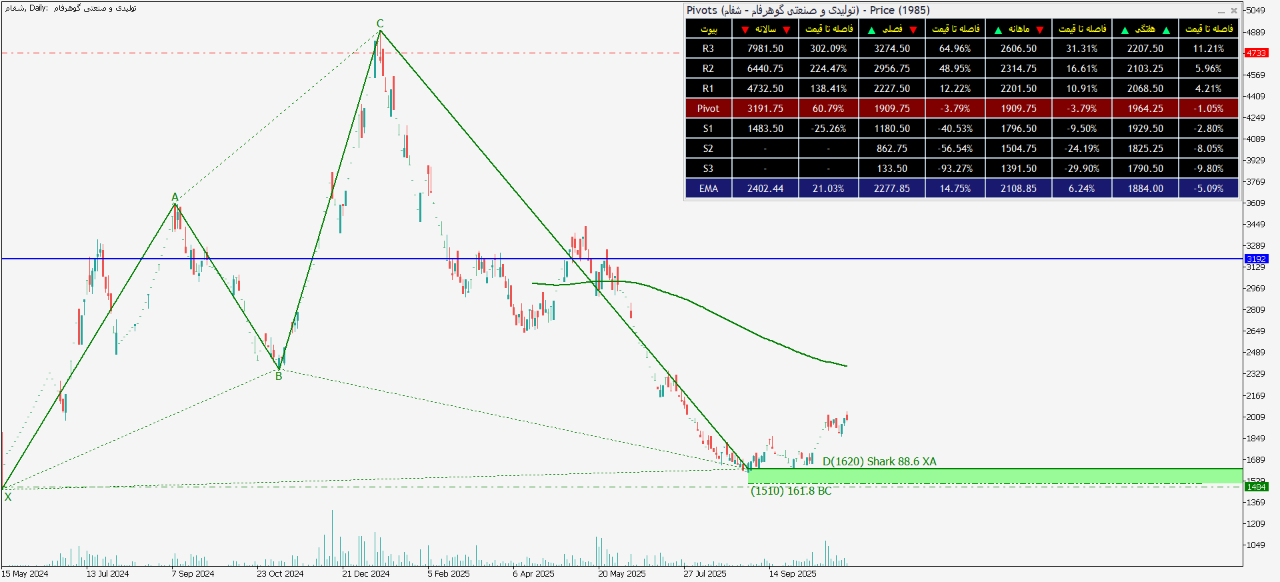
Task: Click the red arrow left of سالانه header
Action: click(x=745, y=29)
